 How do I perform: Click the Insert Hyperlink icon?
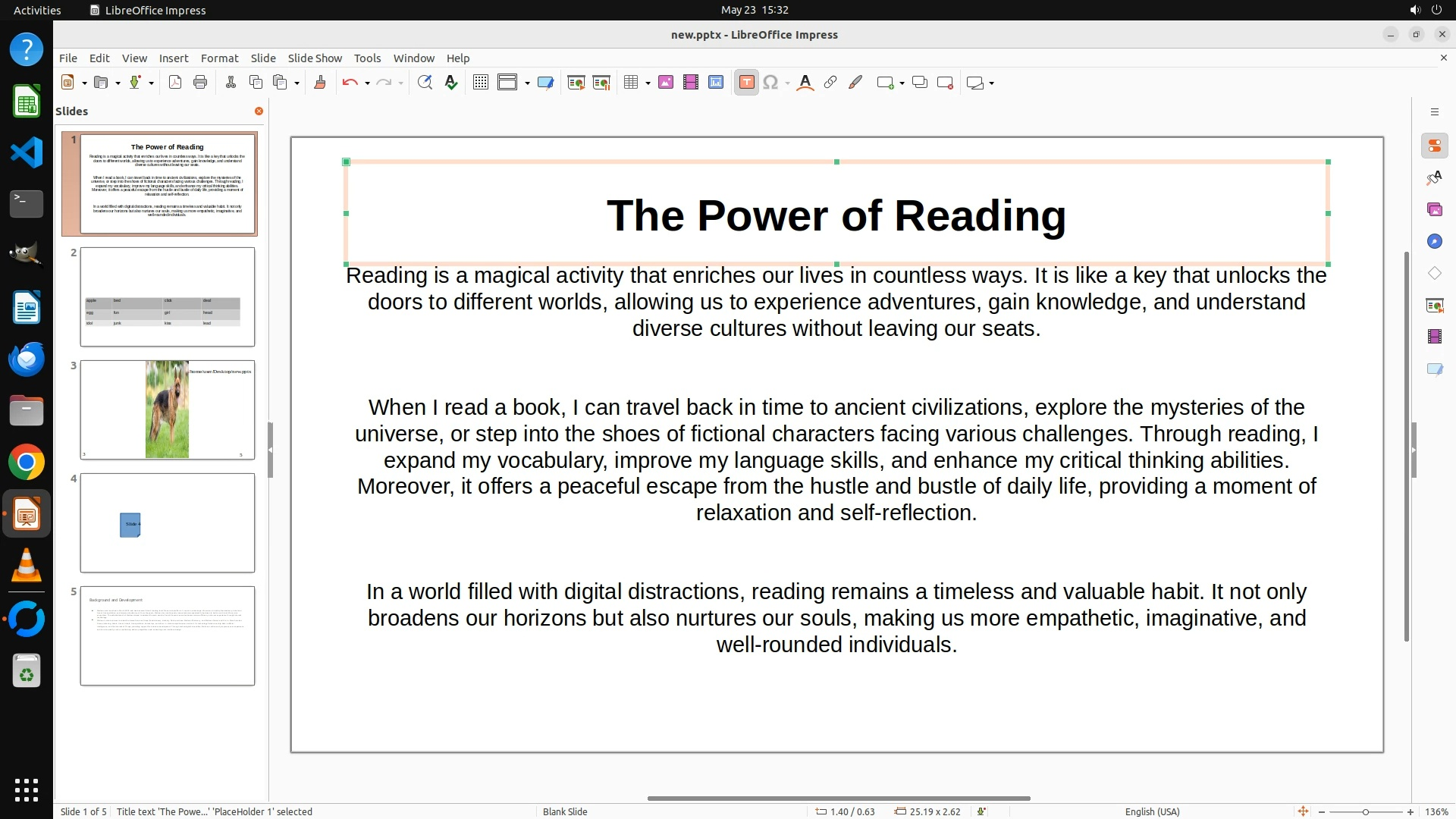tap(830, 83)
